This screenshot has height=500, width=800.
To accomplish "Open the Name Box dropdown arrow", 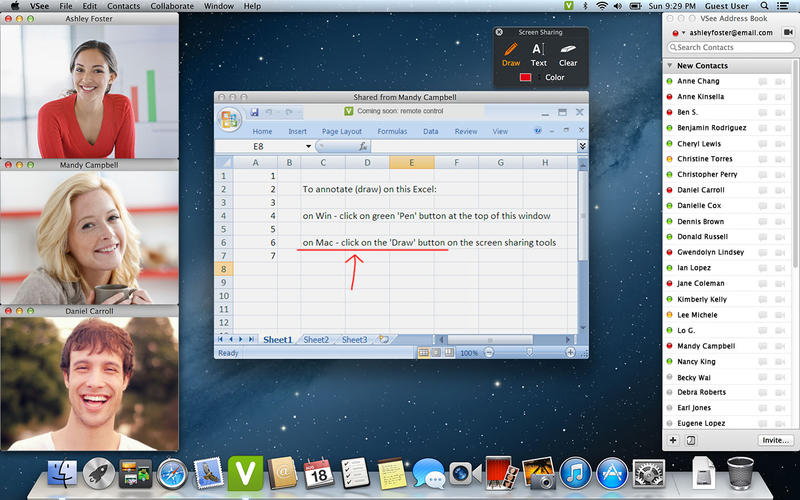I will (x=307, y=146).
